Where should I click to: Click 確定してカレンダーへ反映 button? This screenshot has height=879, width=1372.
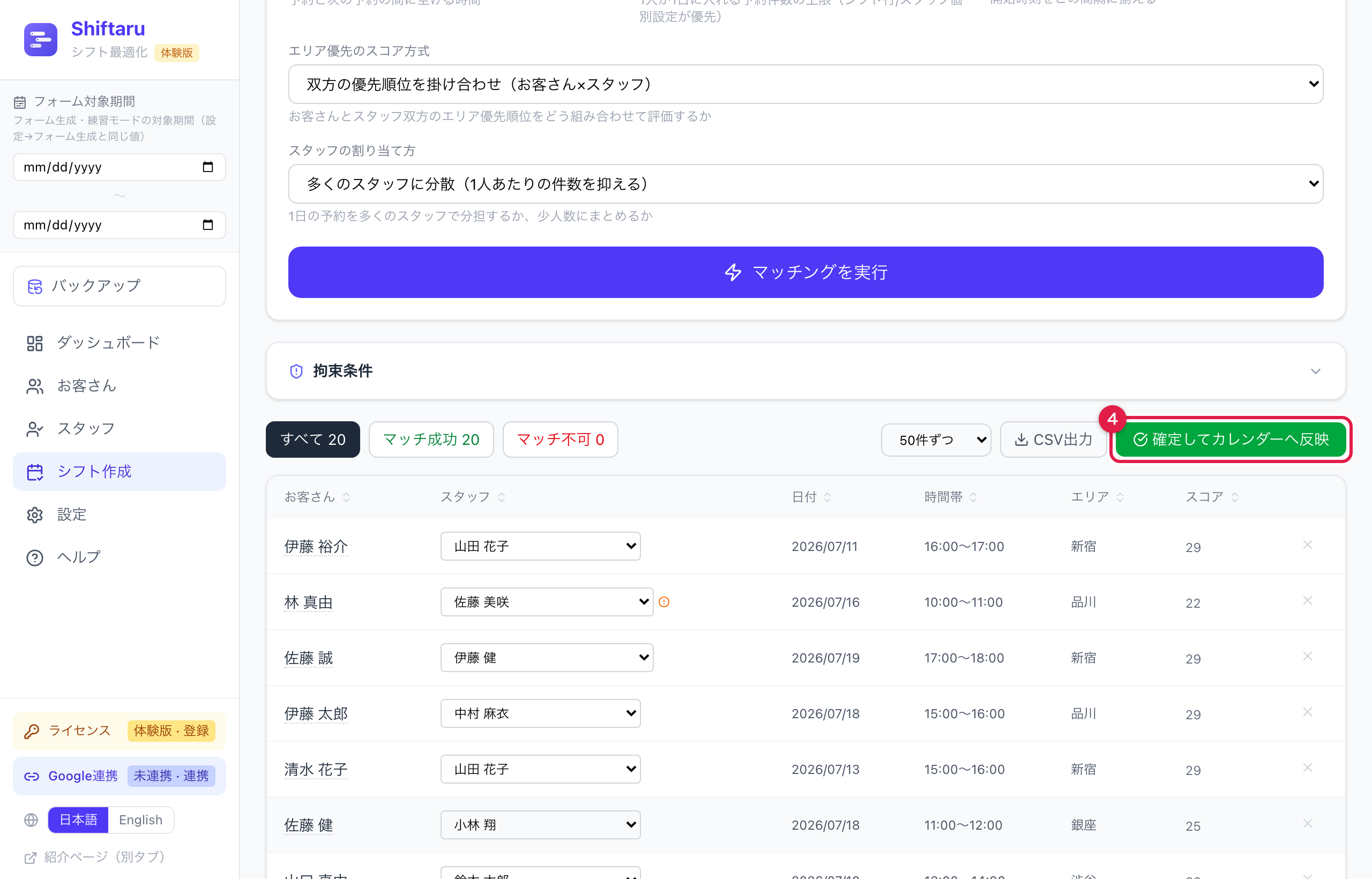point(1231,439)
